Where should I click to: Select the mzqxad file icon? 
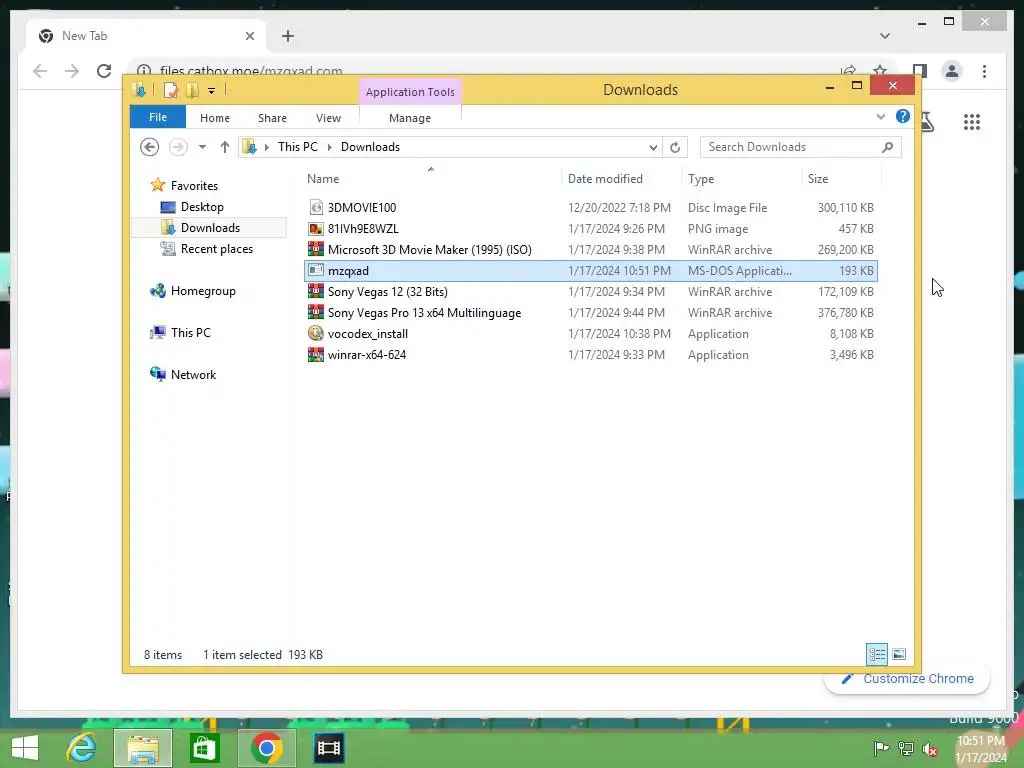pyautogui.click(x=316, y=270)
